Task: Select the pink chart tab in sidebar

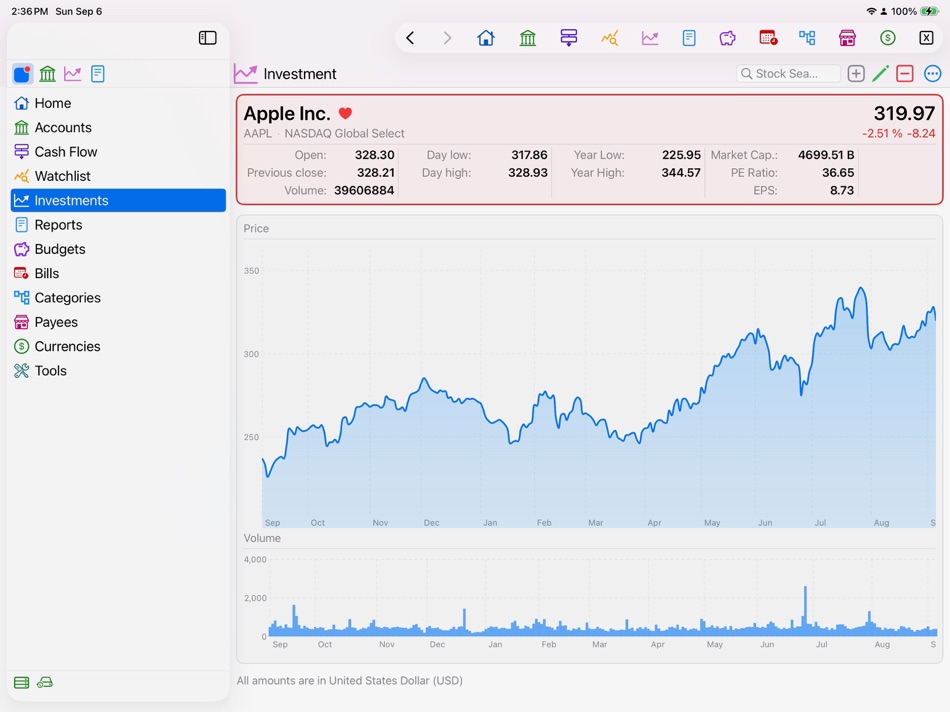Action: click(73, 74)
